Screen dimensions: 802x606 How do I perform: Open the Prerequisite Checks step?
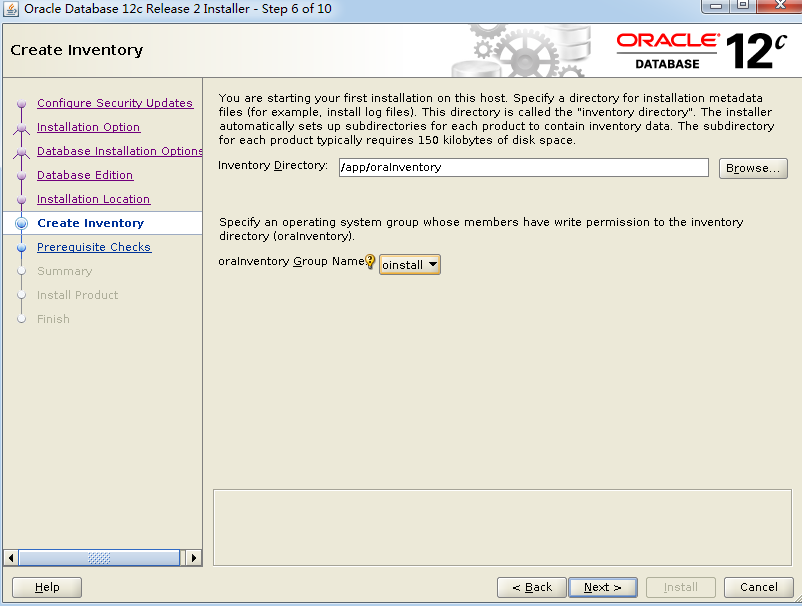tap(94, 247)
